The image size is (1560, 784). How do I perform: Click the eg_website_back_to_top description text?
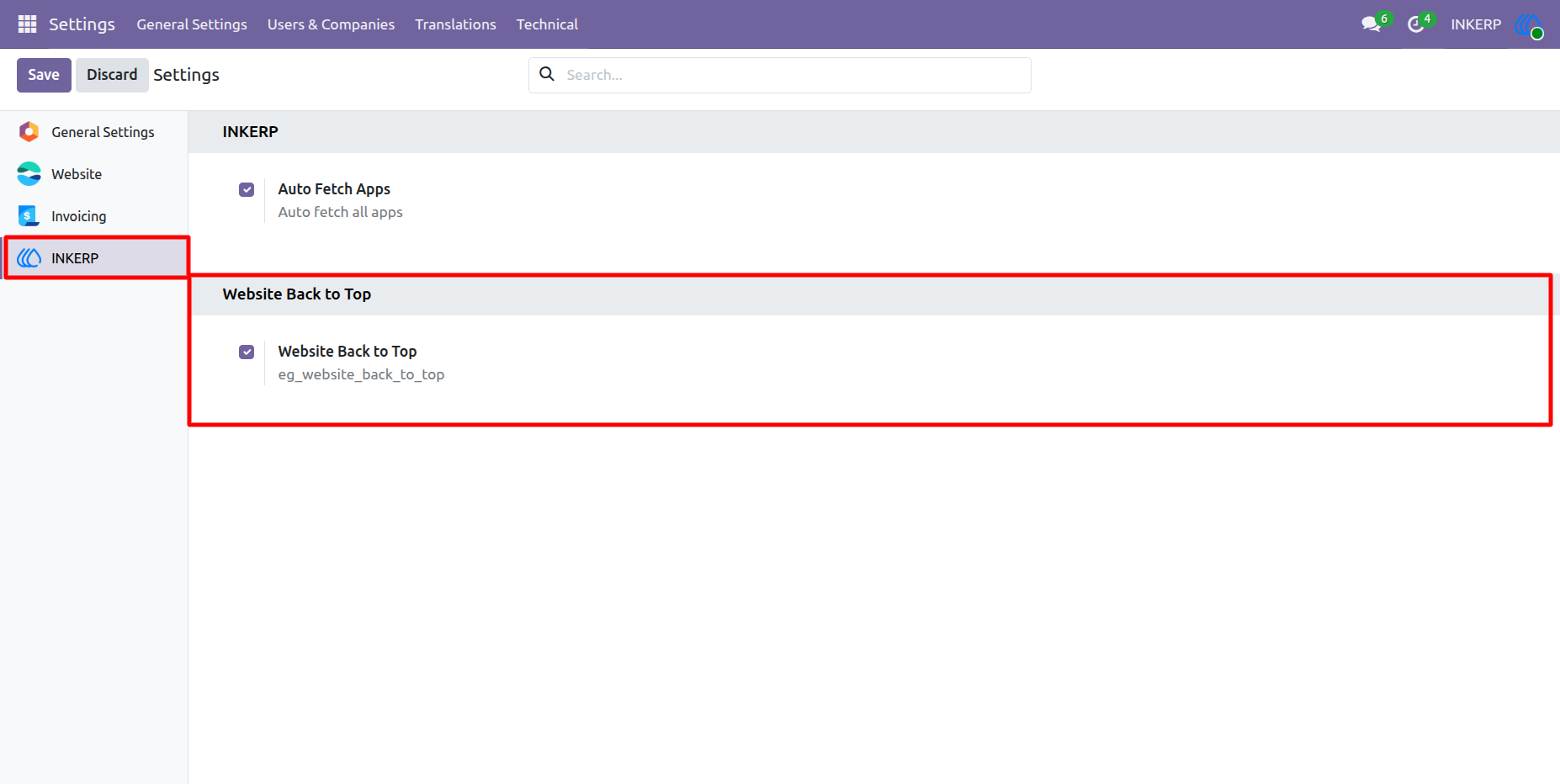pos(361,374)
